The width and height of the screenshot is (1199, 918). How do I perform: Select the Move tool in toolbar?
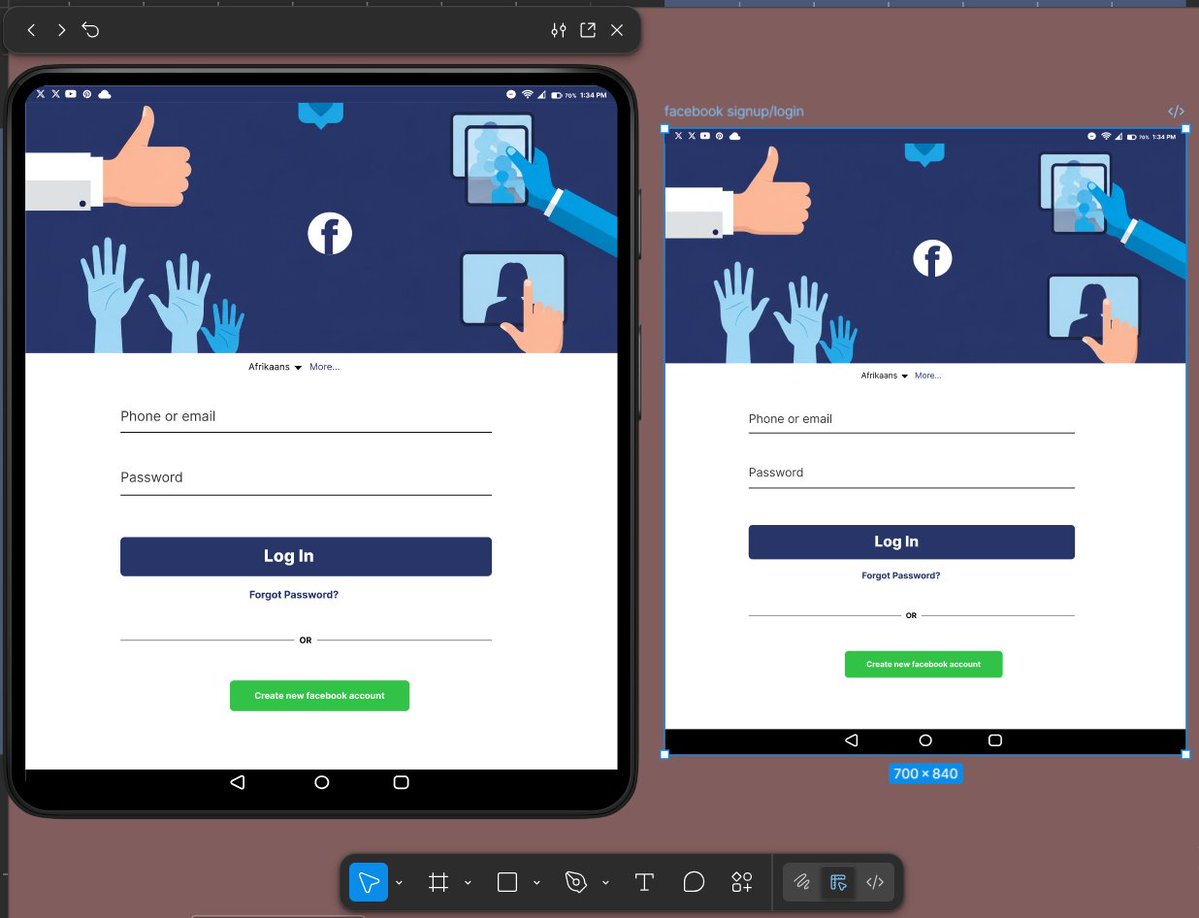pos(369,882)
